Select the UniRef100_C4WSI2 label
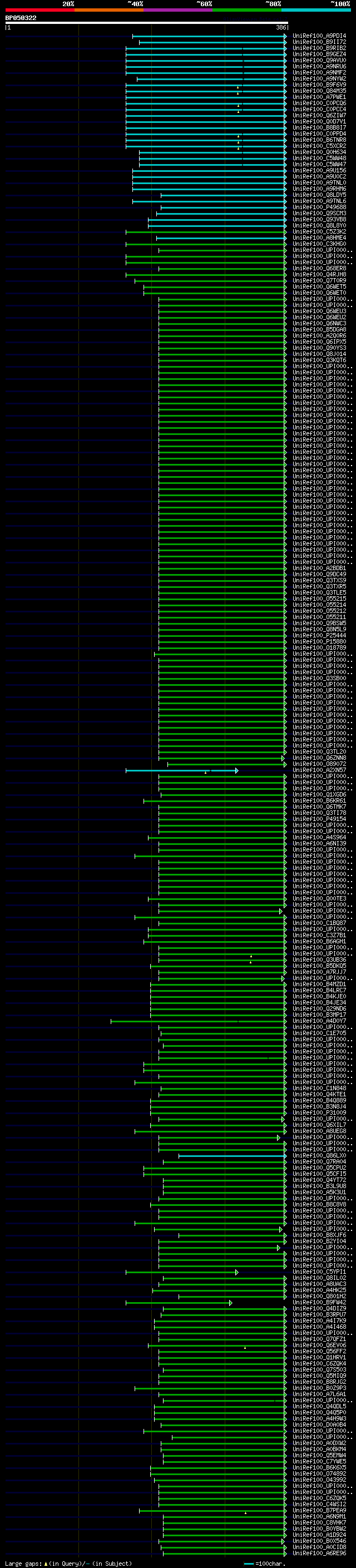Screen dimensions: 356x1568 tap(319, 1504)
